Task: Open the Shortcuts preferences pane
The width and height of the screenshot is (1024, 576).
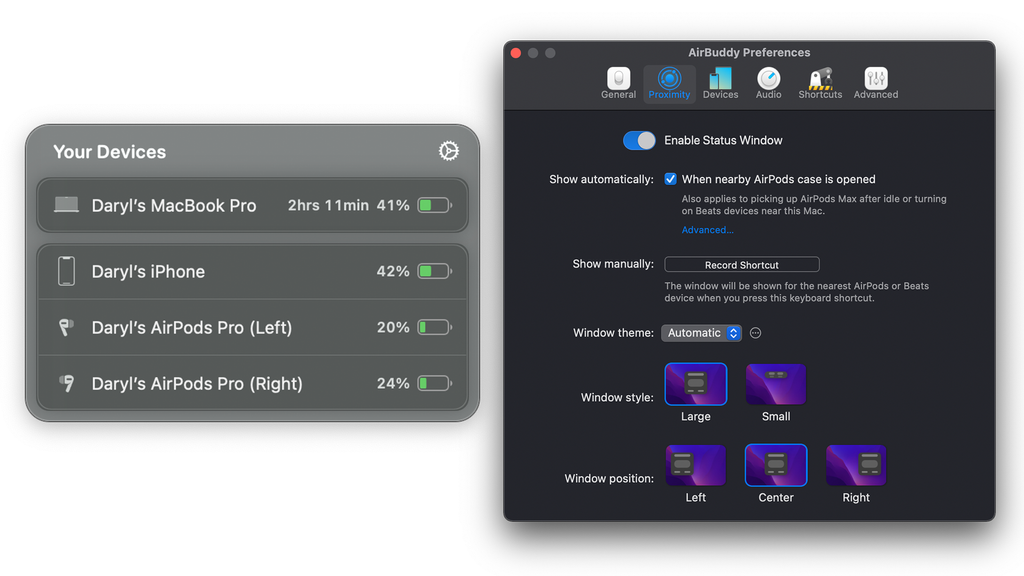Action: pyautogui.click(x=819, y=82)
